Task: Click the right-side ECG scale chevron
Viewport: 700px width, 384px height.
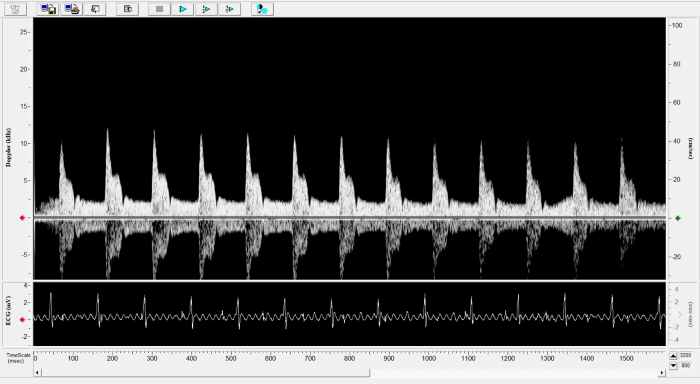Action: click(680, 315)
